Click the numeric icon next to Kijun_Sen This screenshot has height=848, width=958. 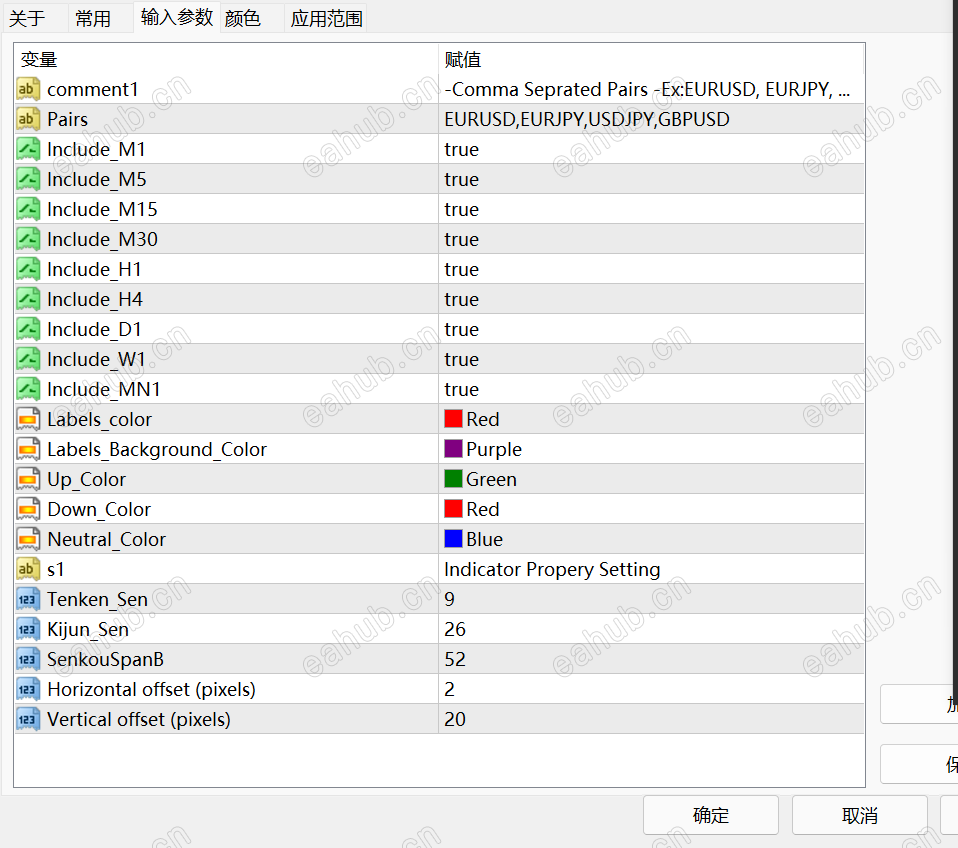click(27, 628)
